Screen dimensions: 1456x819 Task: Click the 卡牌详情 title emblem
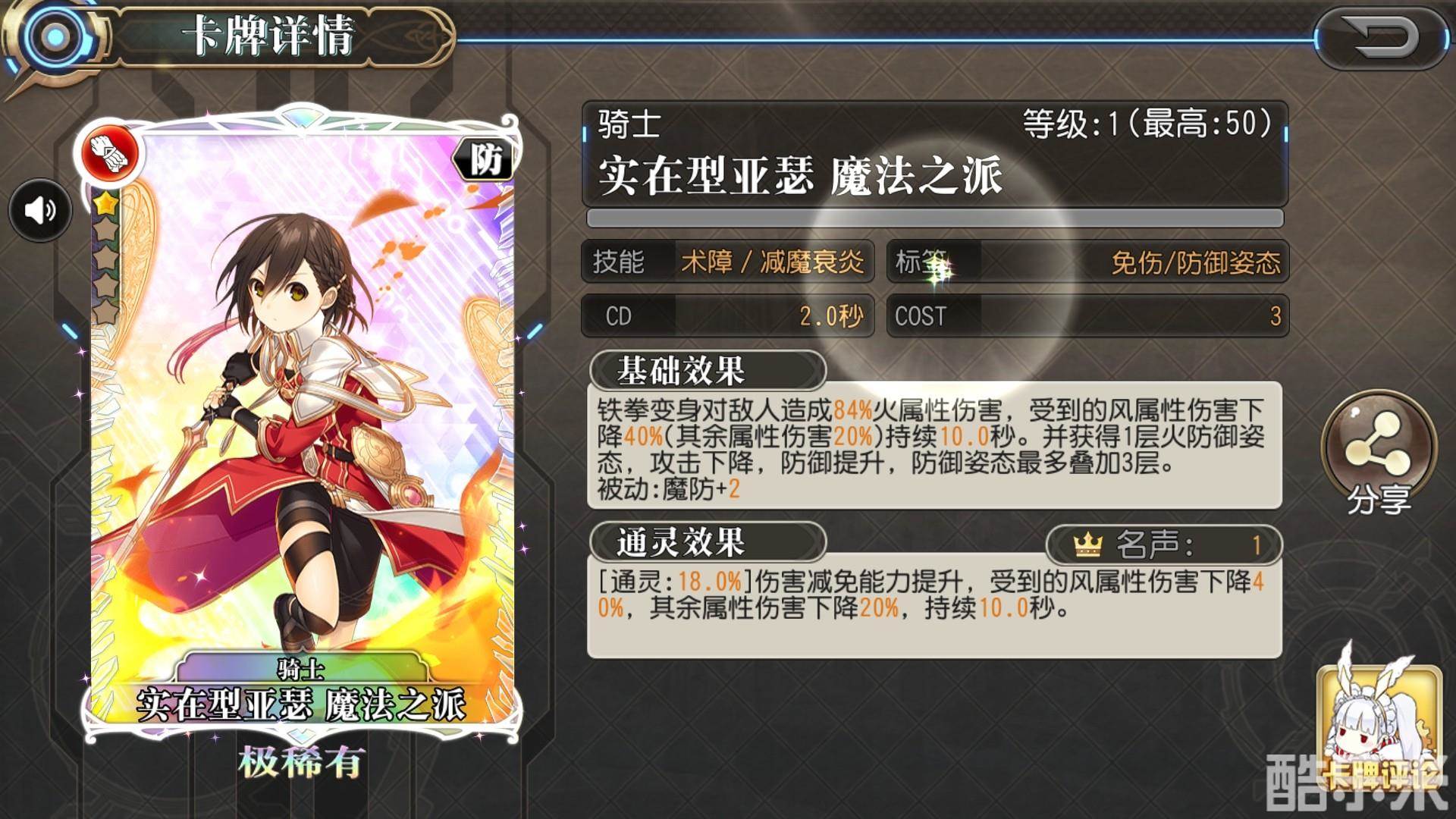pos(53,36)
